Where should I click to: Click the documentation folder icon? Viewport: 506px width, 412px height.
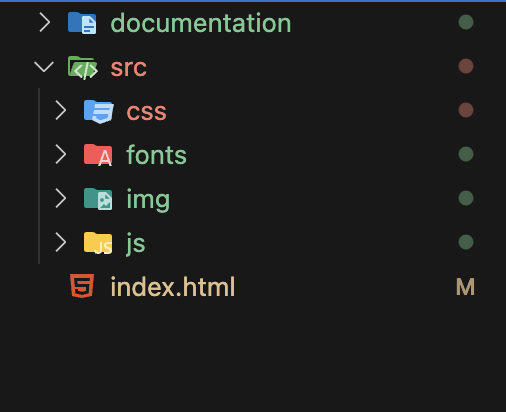[82, 23]
